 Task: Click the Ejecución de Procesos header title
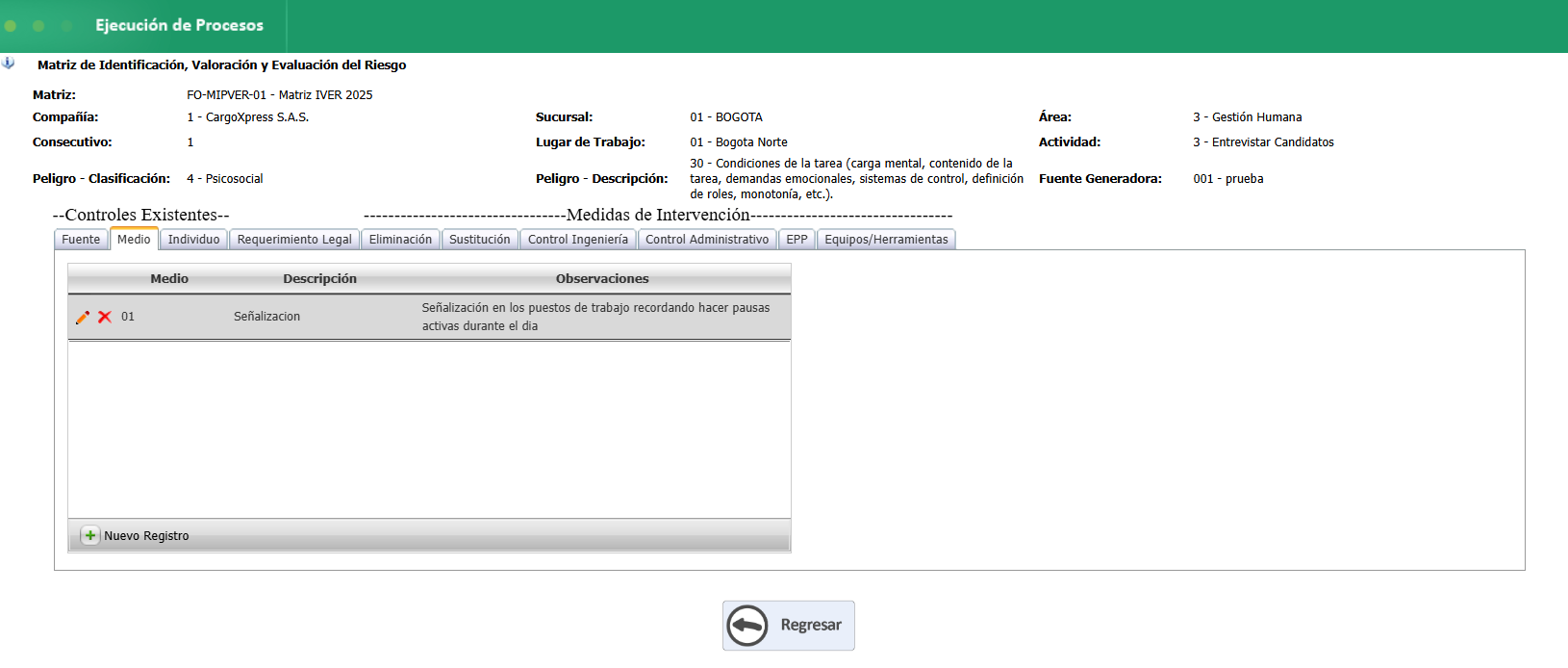(x=179, y=25)
